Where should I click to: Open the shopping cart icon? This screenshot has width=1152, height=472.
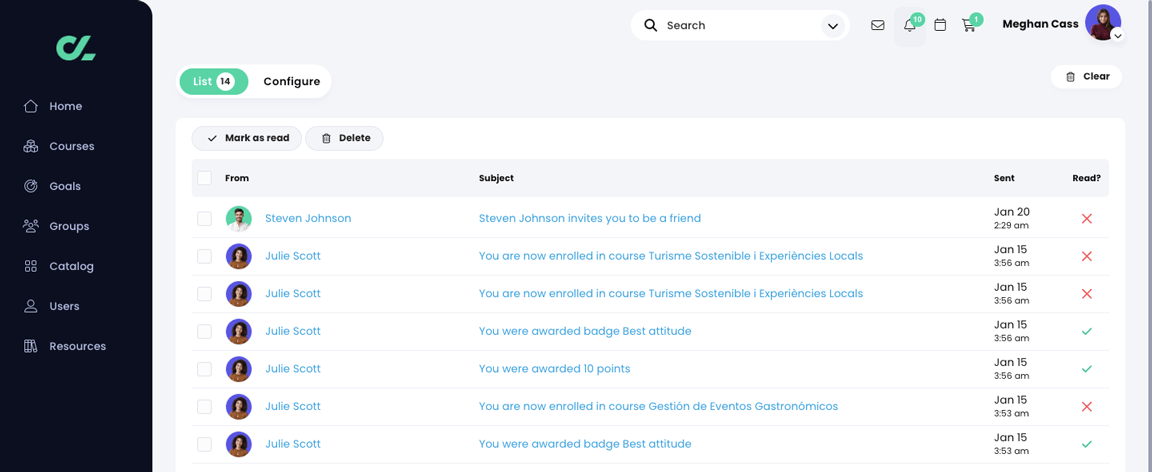[x=968, y=26]
